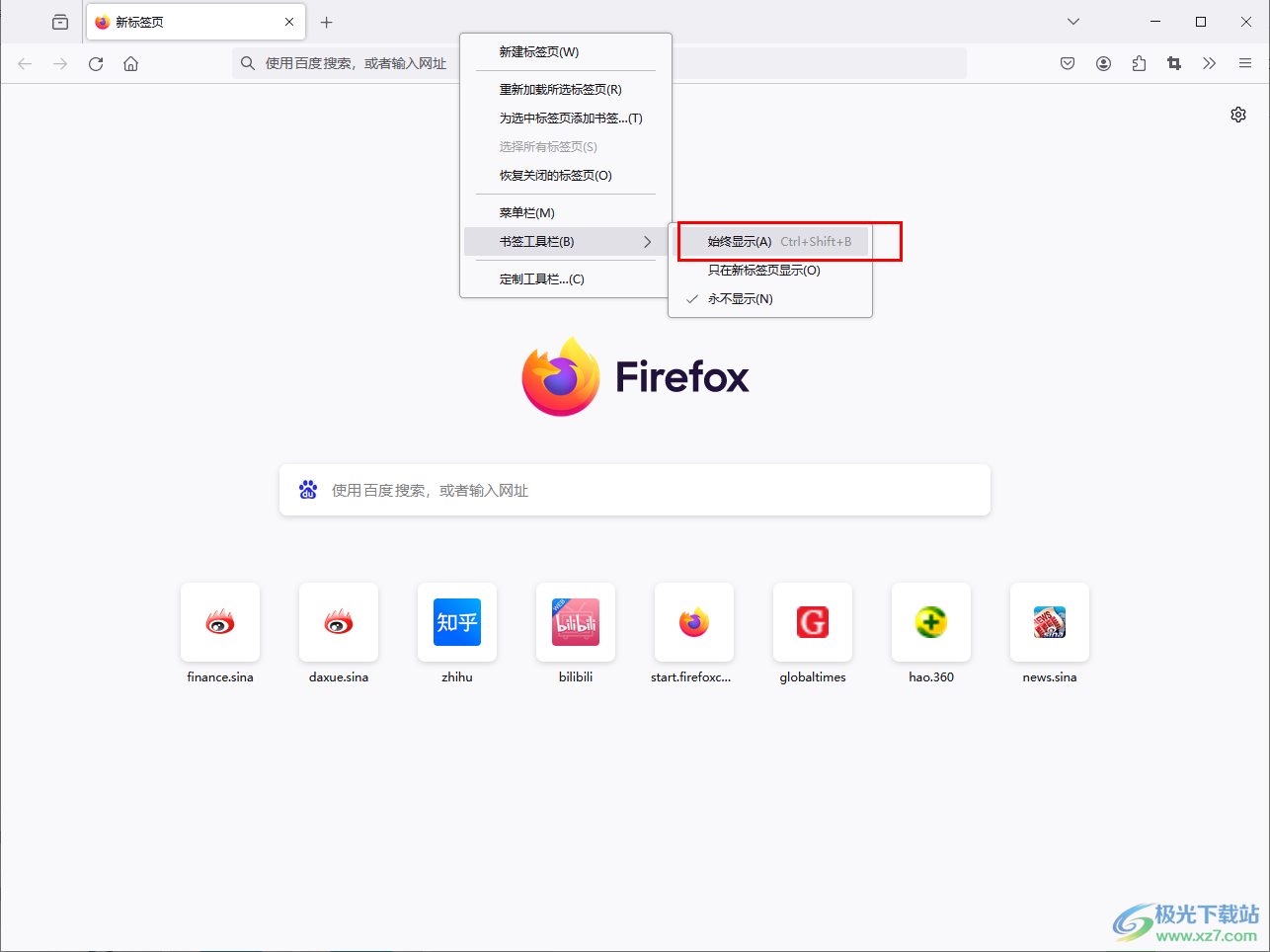Go forward with the forward arrow
Viewport: 1270px width, 952px height.
pyautogui.click(x=60, y=63)
